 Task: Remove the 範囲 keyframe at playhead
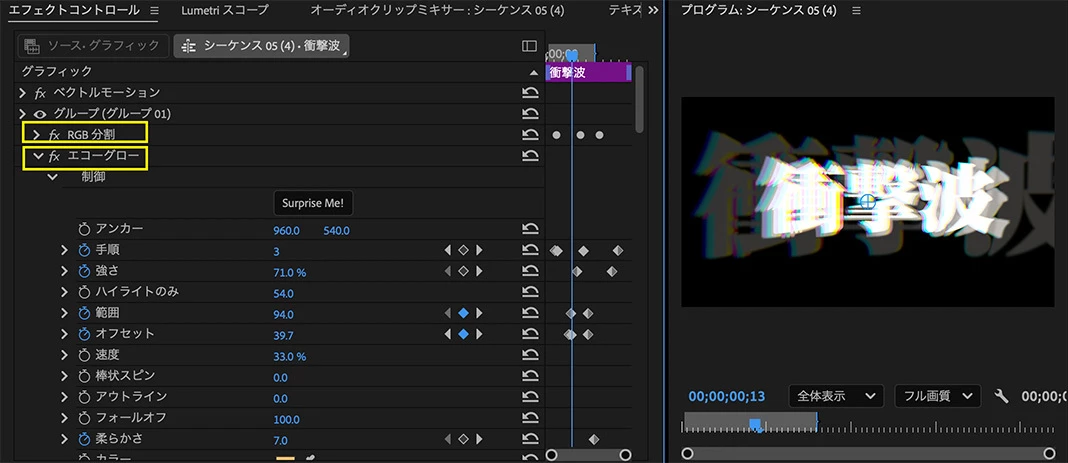pos(463,313)
